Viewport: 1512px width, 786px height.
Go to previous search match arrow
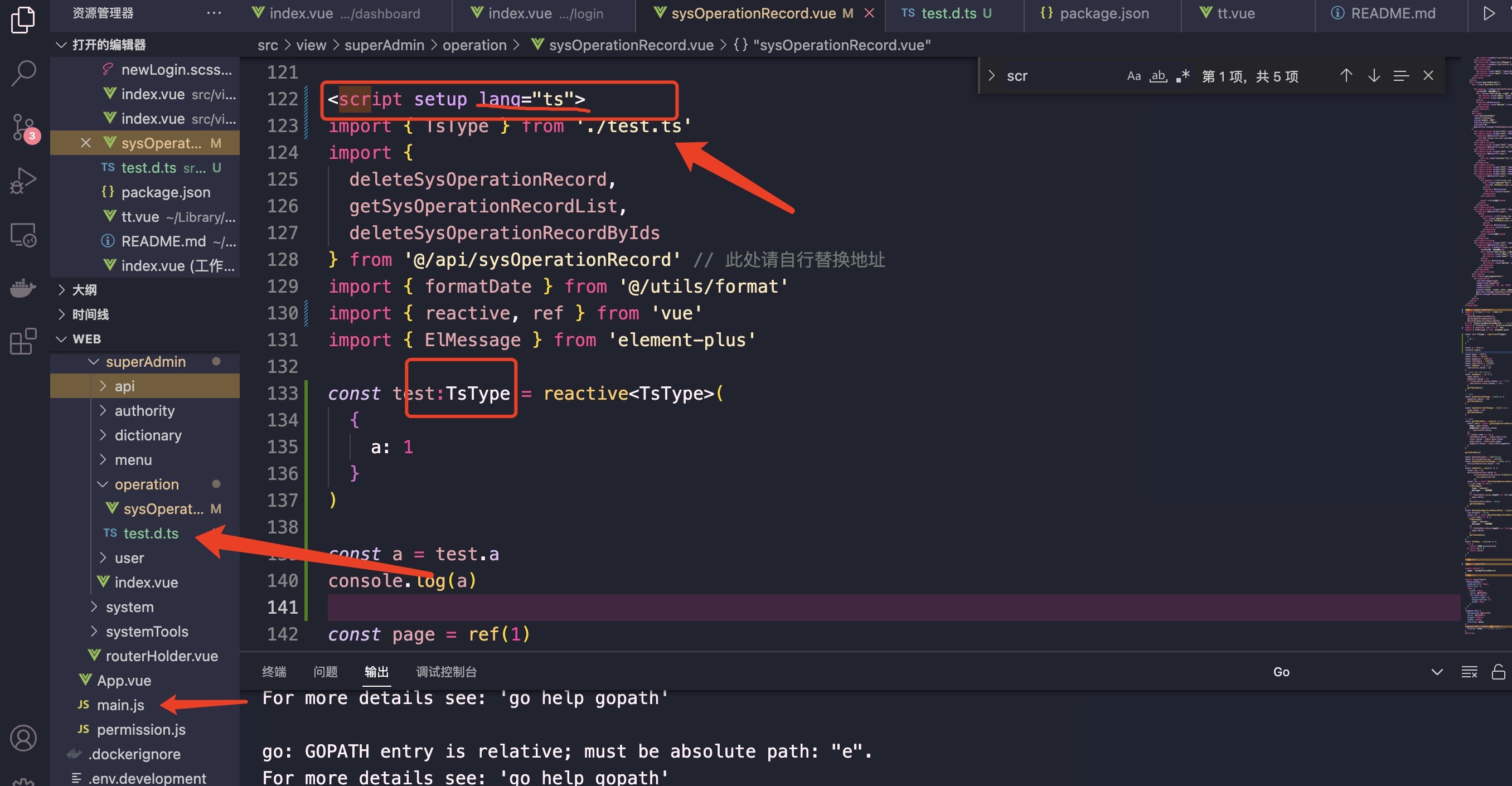[1346, 76]
